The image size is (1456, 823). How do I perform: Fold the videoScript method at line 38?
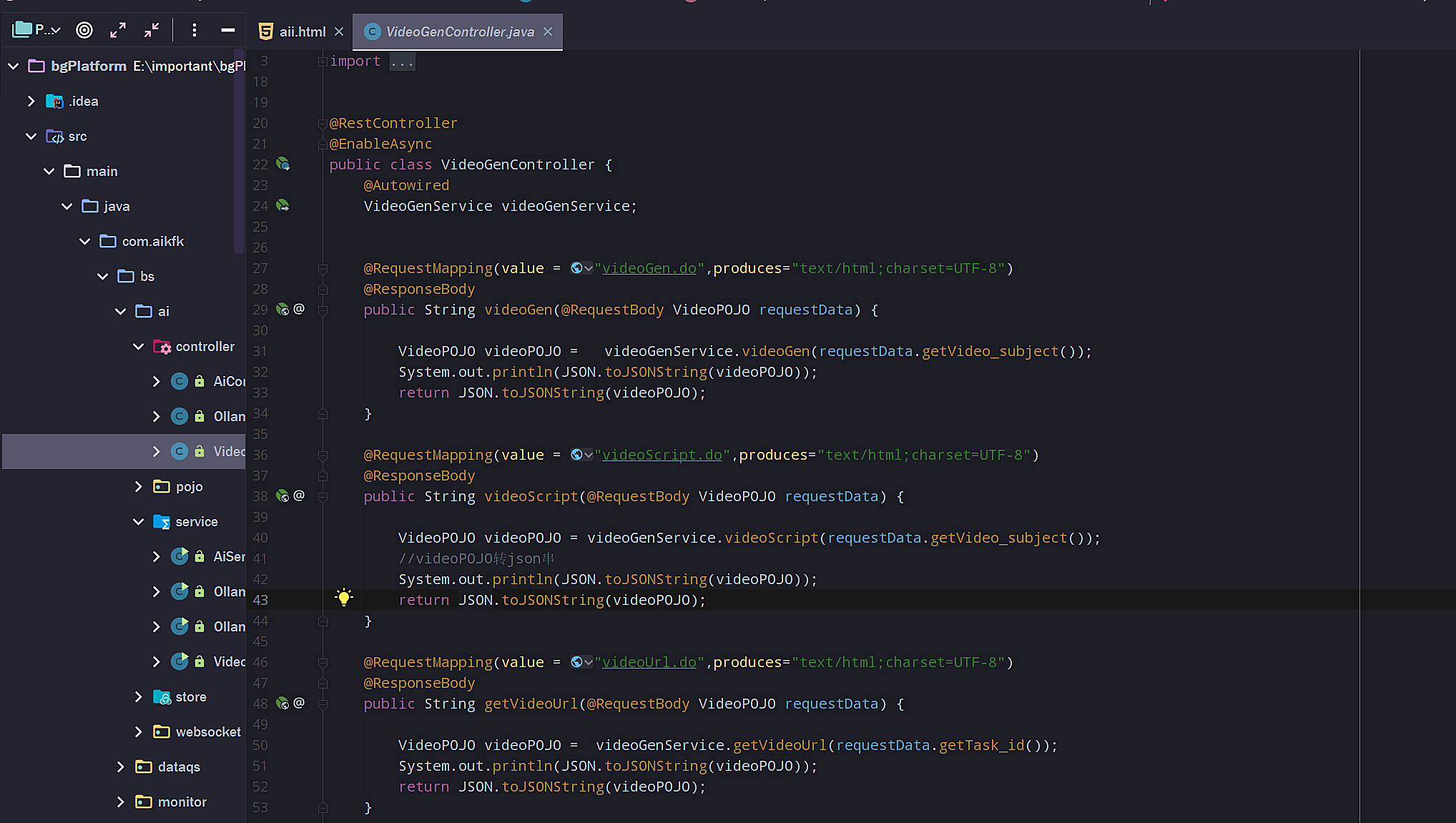coord(323,497)
